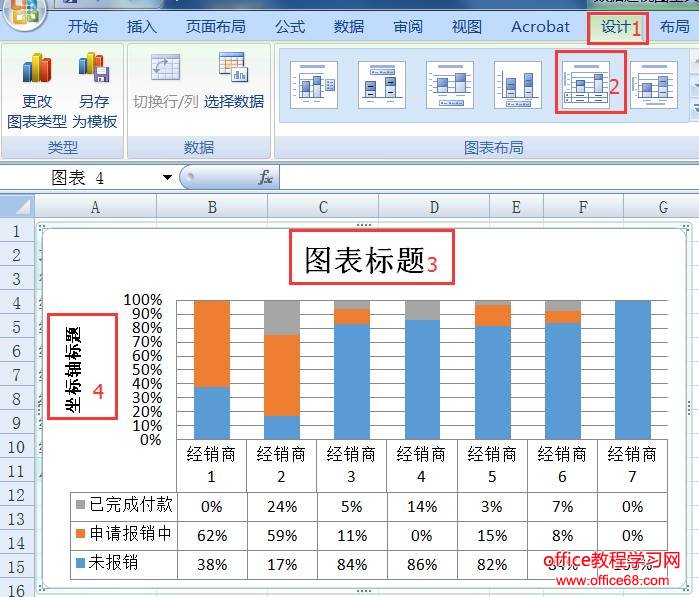Click the Select All corner button
The height and width of the screenshot is (597, 699).
pos(17,207)
